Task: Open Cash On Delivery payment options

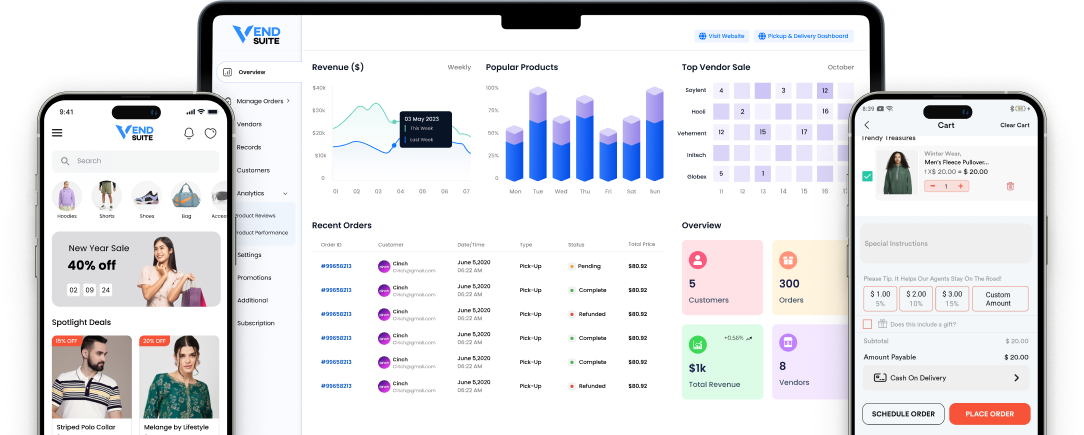Action: pyautogui.click(x=945, y=378)
